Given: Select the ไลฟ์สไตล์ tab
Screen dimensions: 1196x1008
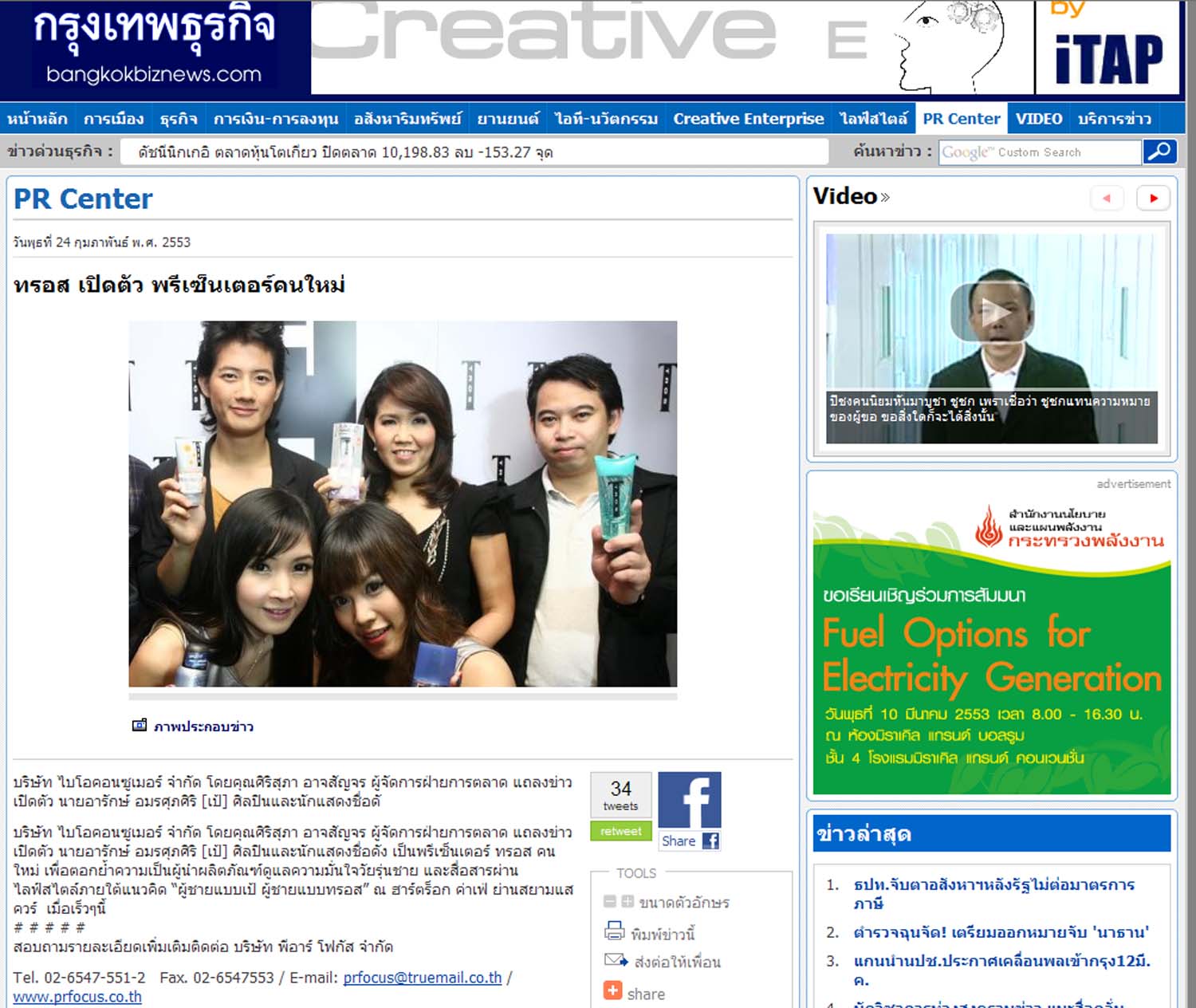Looking at the screenshot, I should pos(873,119).
